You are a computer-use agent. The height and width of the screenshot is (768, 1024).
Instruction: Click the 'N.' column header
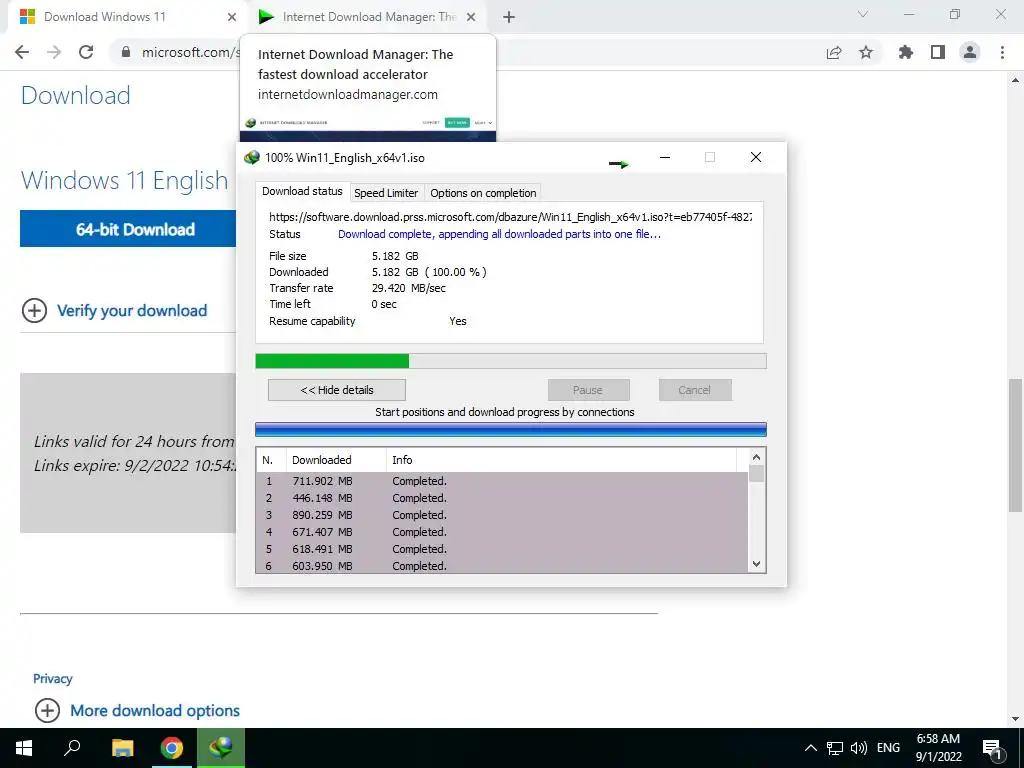[271, 460]
